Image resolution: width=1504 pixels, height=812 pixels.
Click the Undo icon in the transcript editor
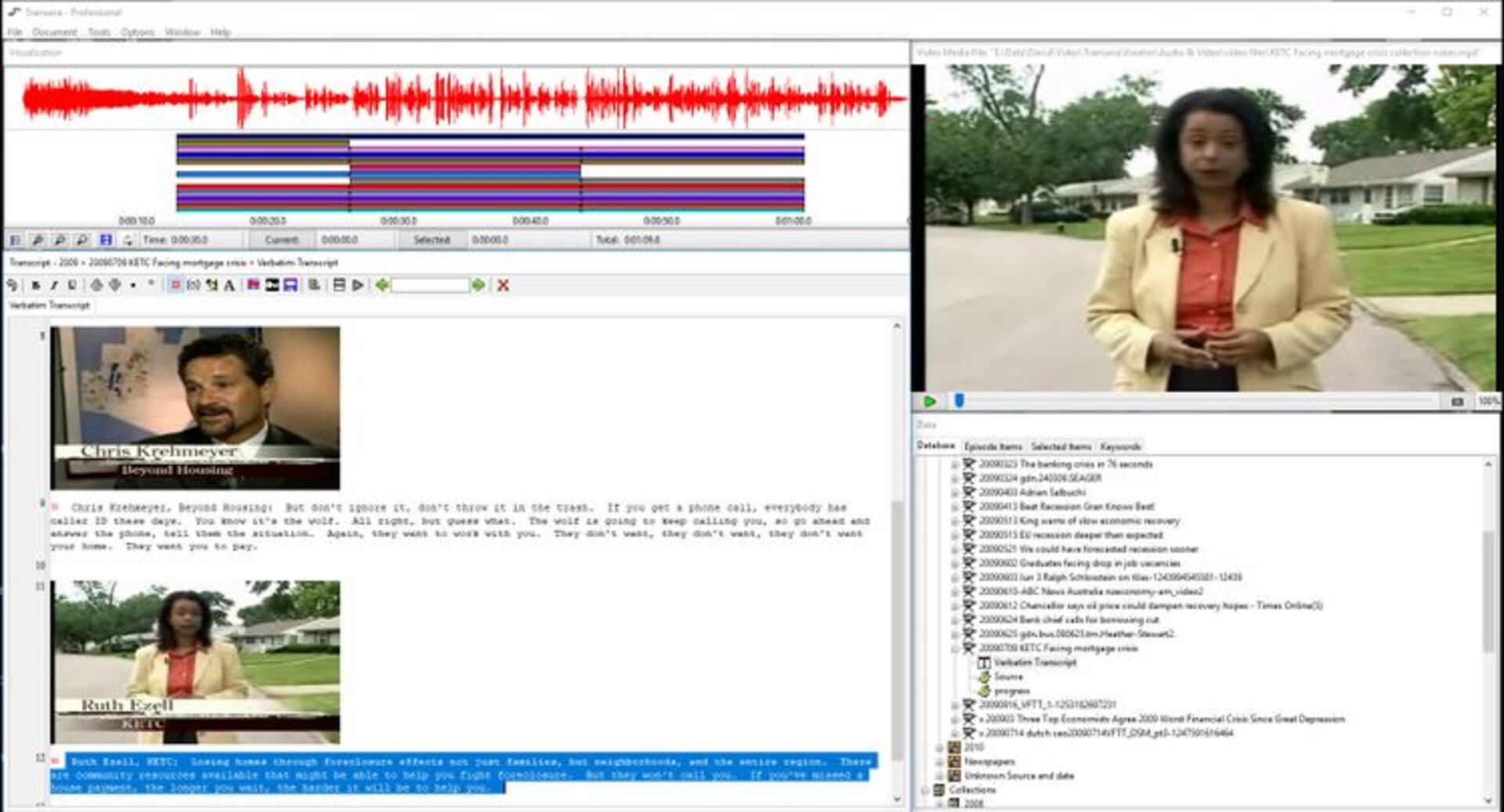click(x=13, y=286)
